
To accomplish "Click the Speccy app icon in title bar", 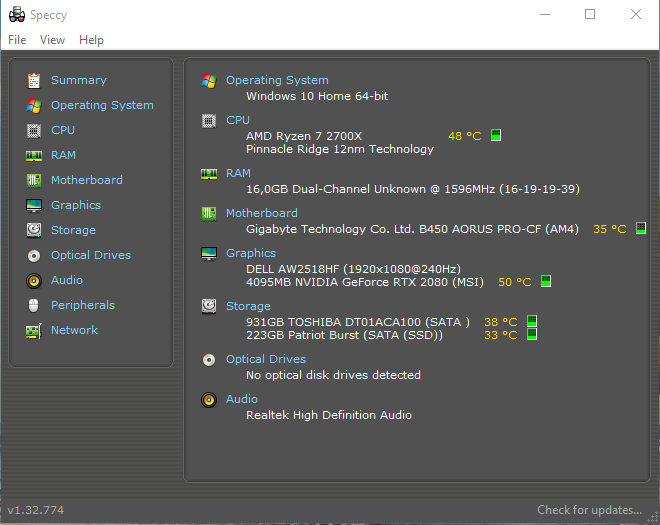I will tap(17, 14).
